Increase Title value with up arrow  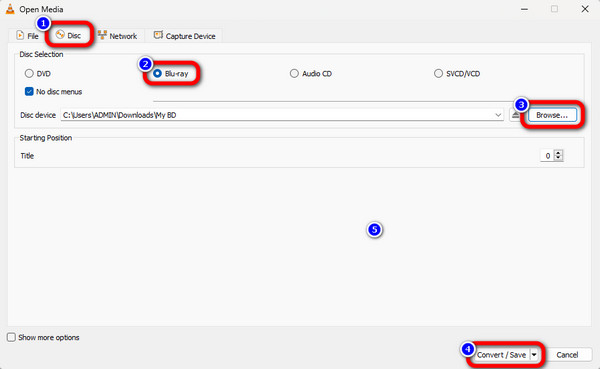pyautogui.click(x=558, y=153)
